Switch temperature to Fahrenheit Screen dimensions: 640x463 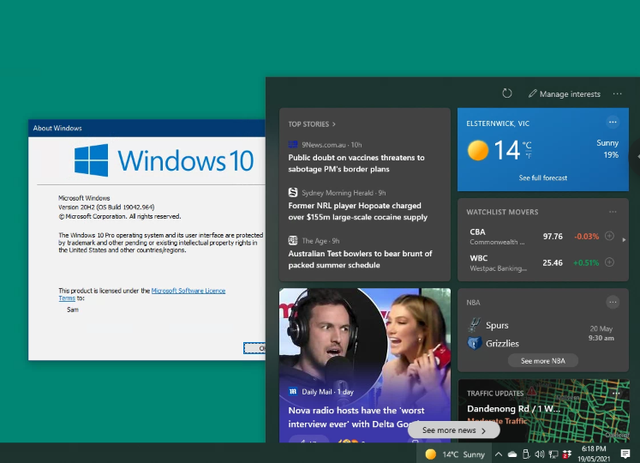[x=527, y=156]
